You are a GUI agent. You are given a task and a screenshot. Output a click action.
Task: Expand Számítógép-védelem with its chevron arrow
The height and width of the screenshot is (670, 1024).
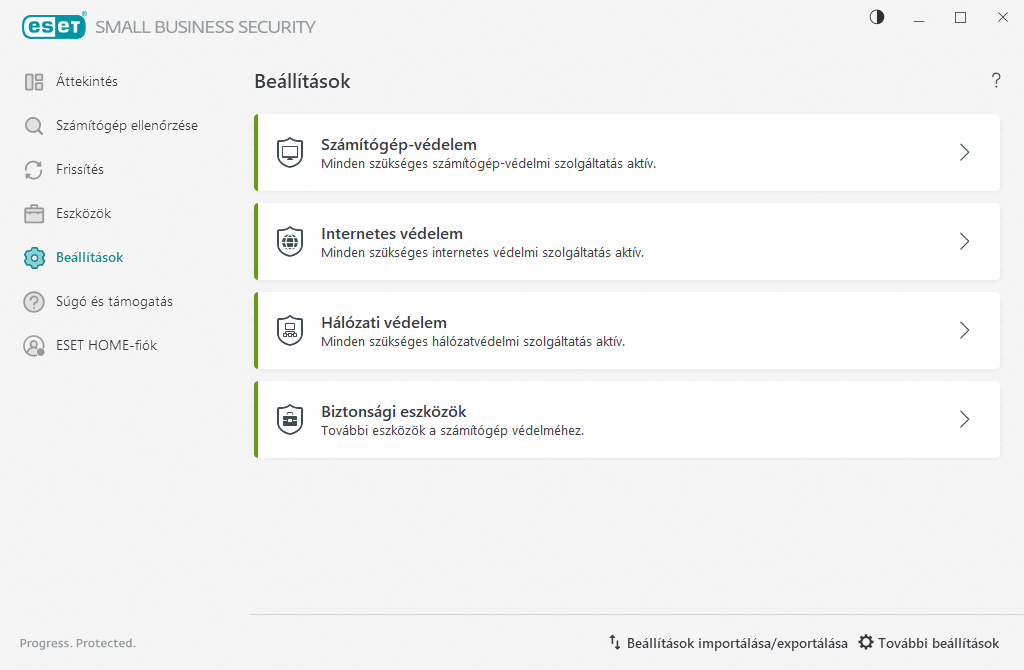coord(964,153)
